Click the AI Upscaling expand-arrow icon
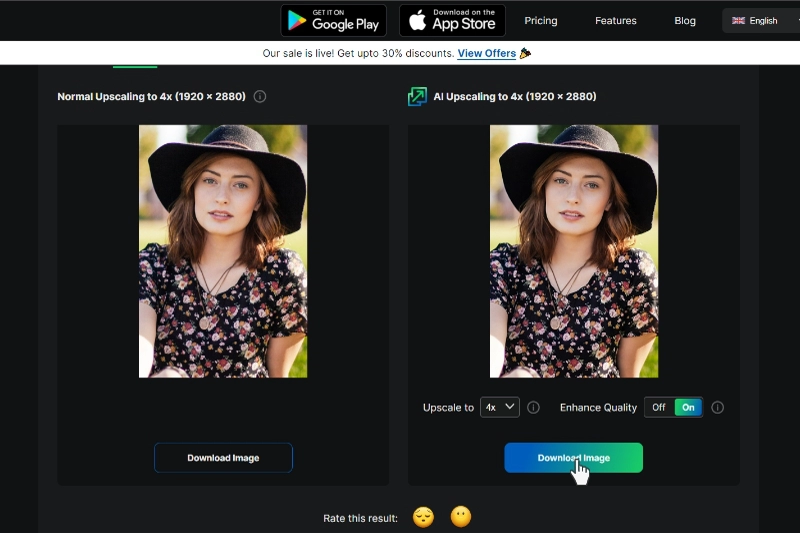 pyautogui.click(x=417, y=96)
